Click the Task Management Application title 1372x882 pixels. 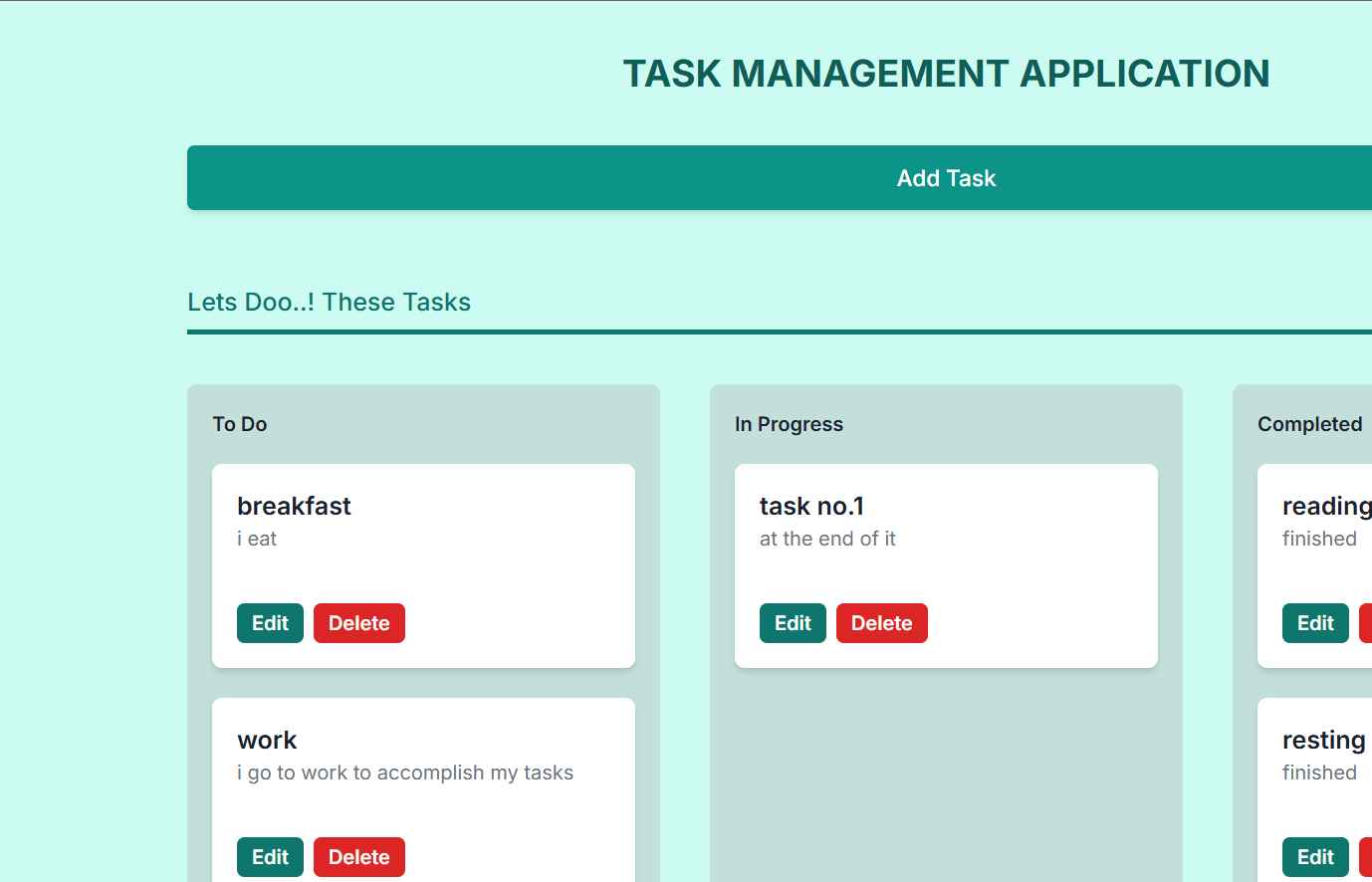pos(946,74)
